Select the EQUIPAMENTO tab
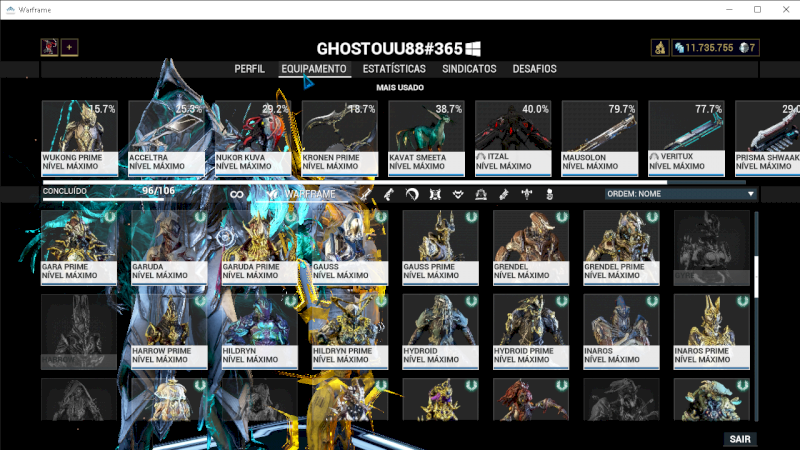 (314, 69)
